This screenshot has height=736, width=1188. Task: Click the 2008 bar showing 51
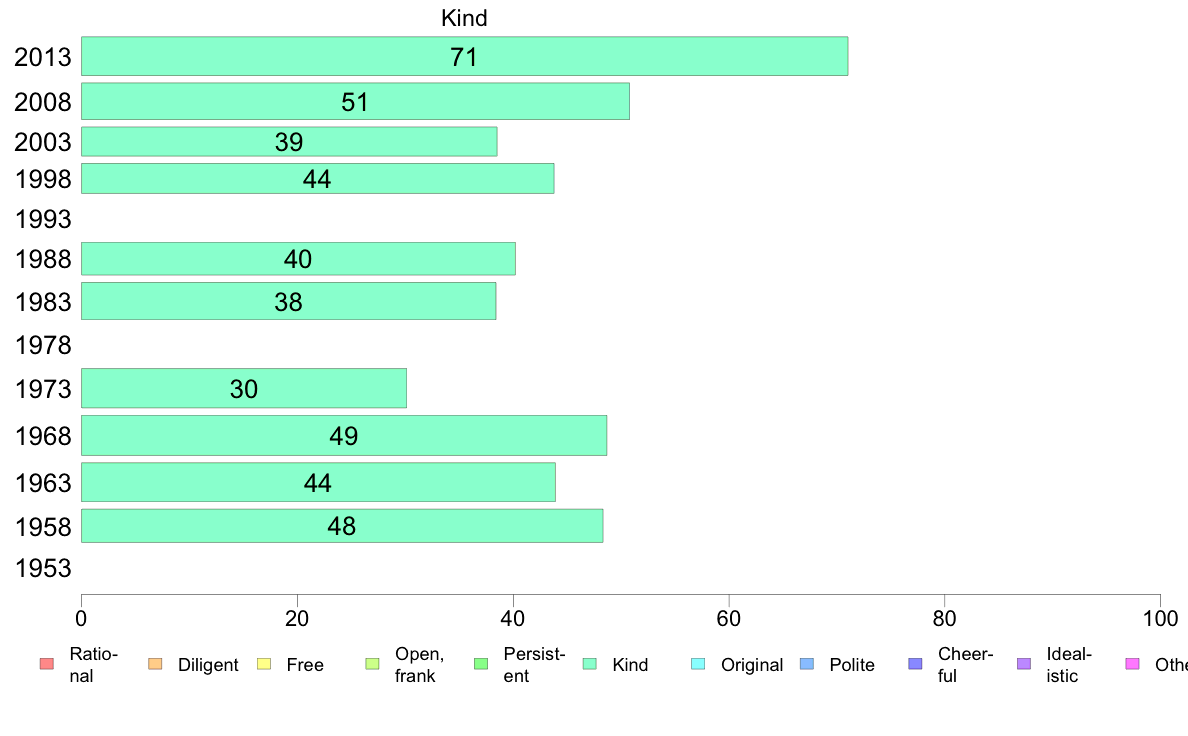[355, 102]
